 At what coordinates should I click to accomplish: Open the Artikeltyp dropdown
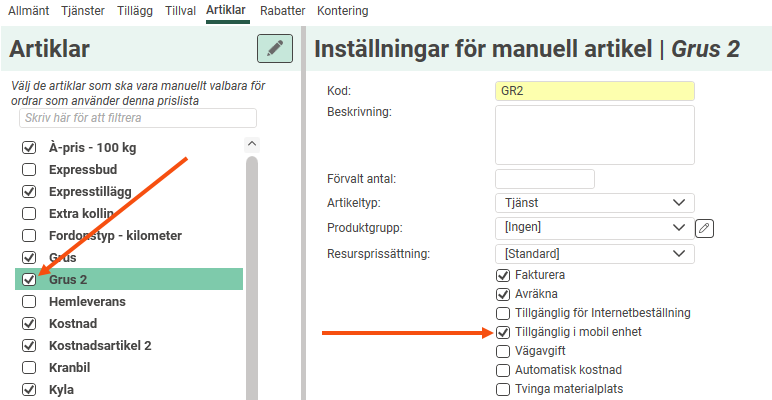[x=594, y=203]
